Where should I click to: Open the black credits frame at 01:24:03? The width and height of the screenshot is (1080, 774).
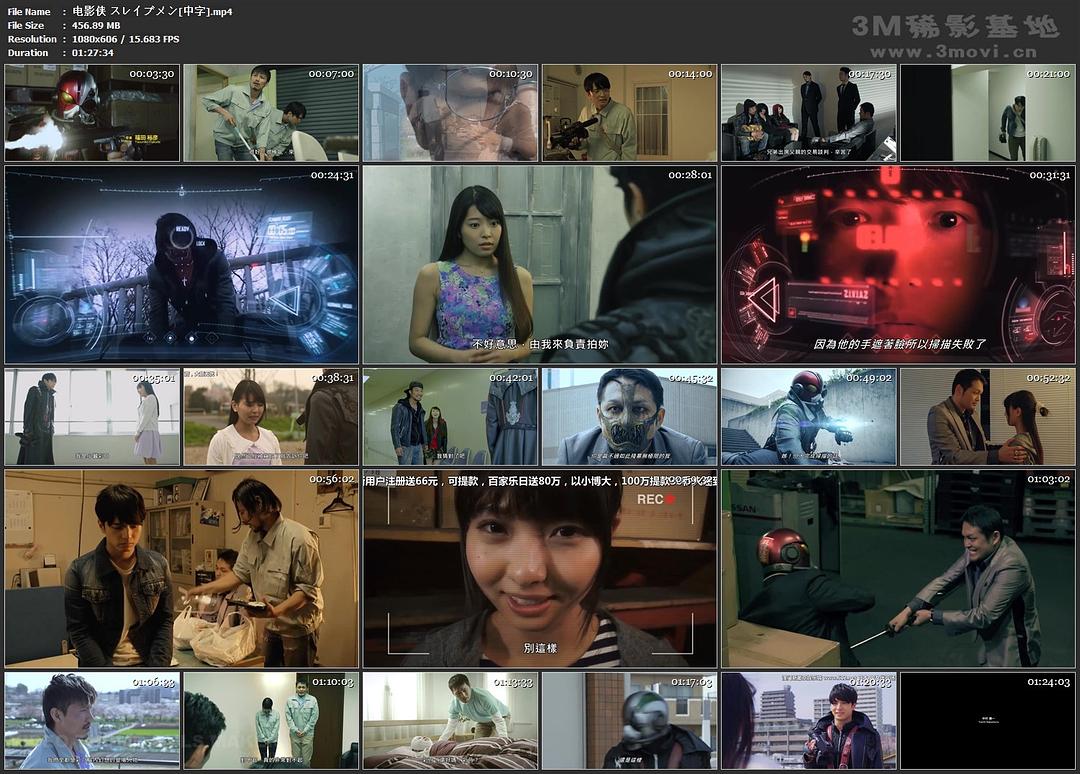tap(987, 720)
